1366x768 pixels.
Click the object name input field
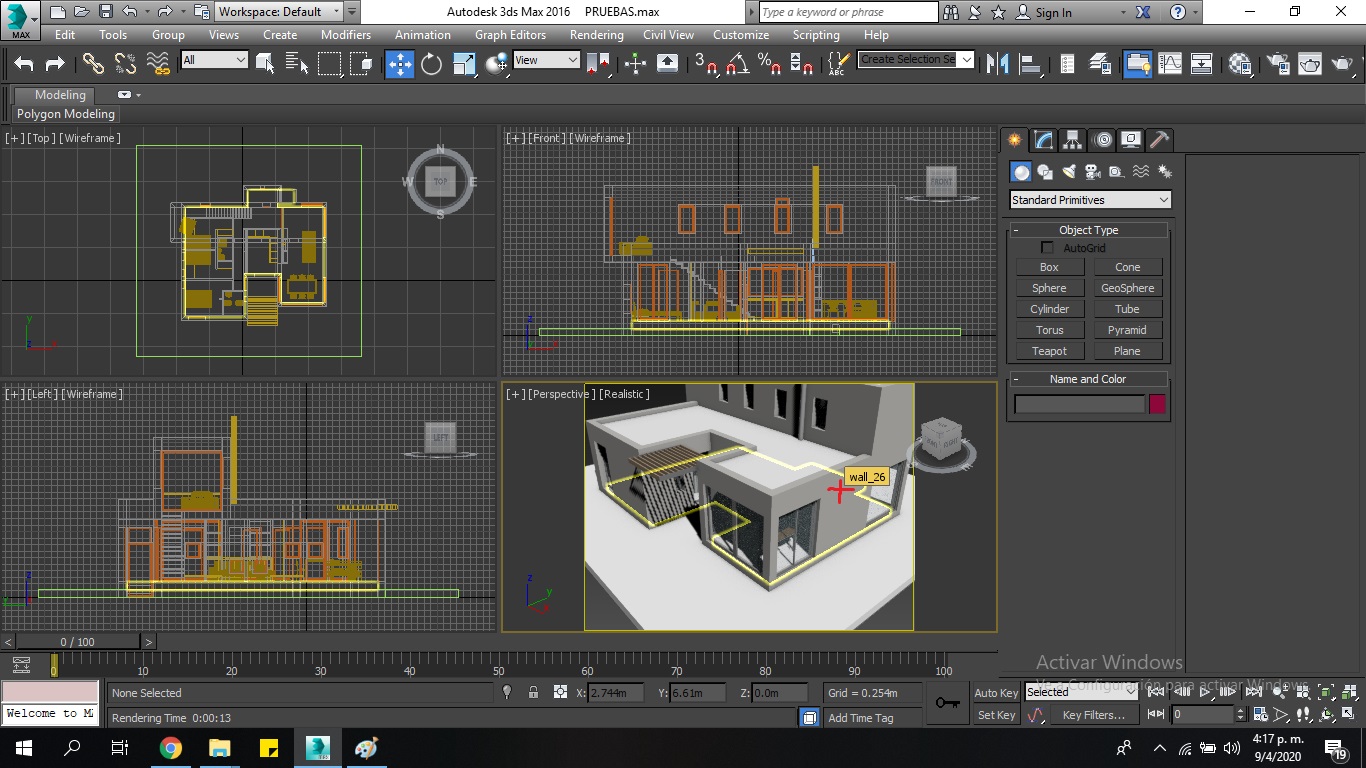point(1078,404)
